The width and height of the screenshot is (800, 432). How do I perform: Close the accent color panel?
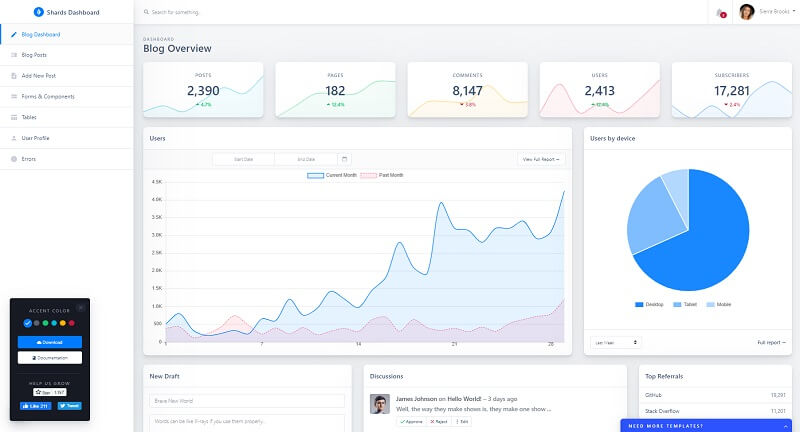81,307
